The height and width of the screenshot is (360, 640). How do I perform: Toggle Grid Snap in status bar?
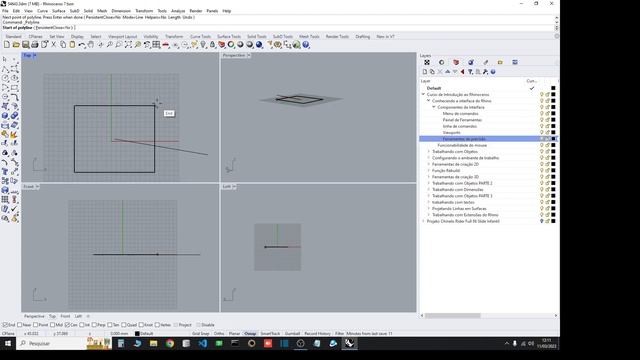coord(200,333)
